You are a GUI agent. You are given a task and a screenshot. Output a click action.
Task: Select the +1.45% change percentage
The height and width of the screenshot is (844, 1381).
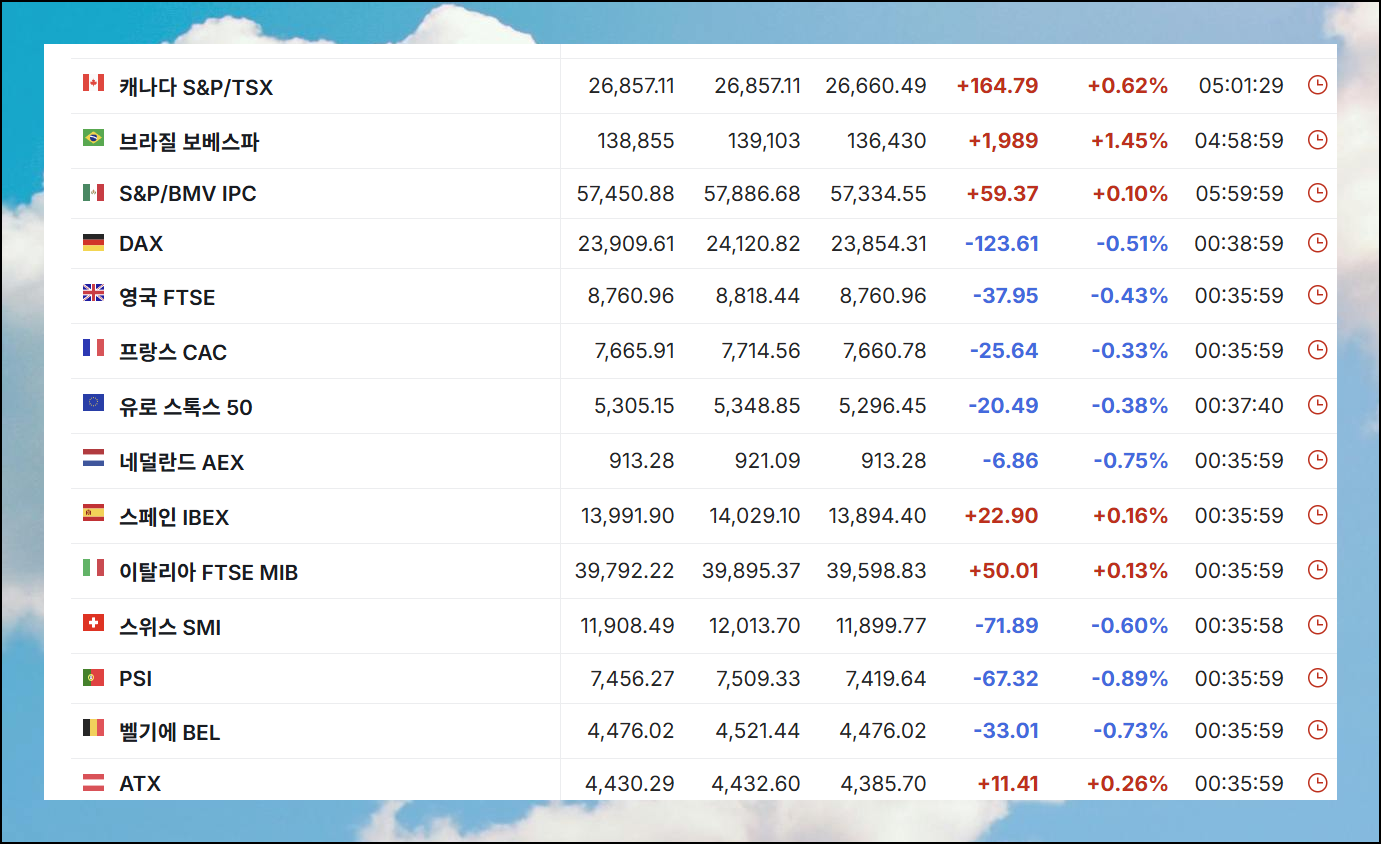pyautogui.click(x=1128, y=141)
